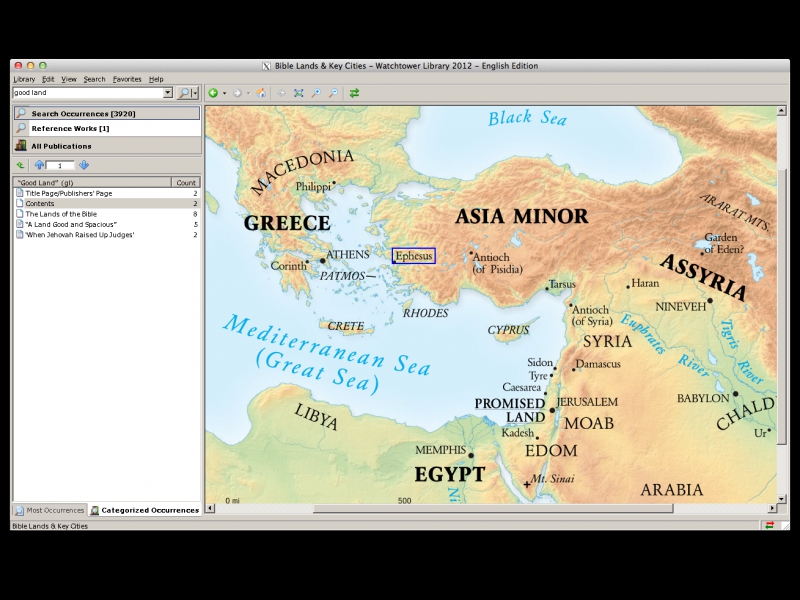The height and width of the screenshot is (600, 800).
Task: Click the green Back navigation arrow
Action: click(x=212, y=93)
